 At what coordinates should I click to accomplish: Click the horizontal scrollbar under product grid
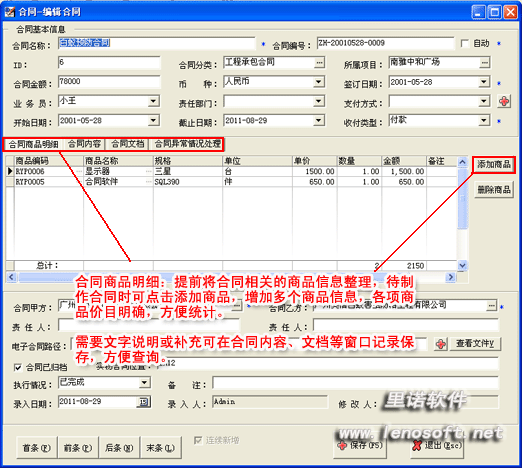coord(231,277)
